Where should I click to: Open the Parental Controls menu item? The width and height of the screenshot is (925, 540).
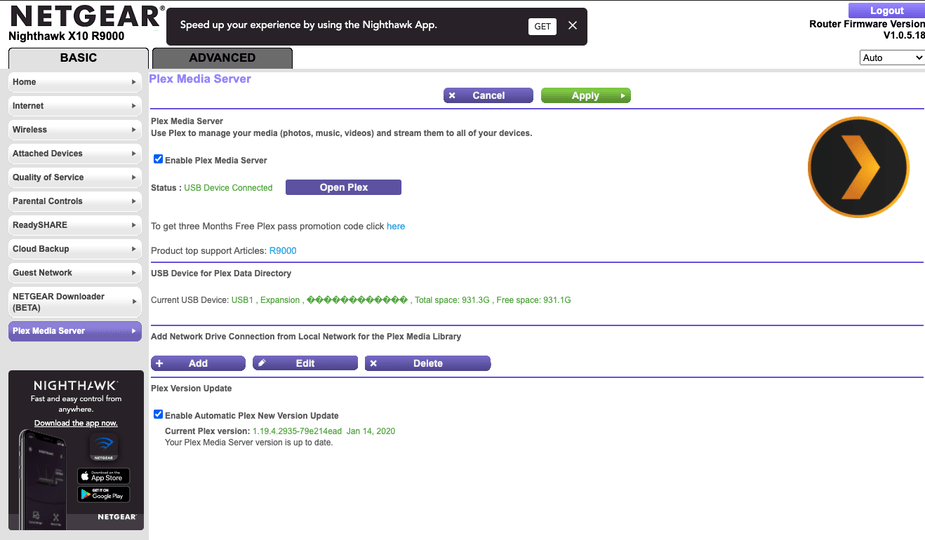click(75, 201)
